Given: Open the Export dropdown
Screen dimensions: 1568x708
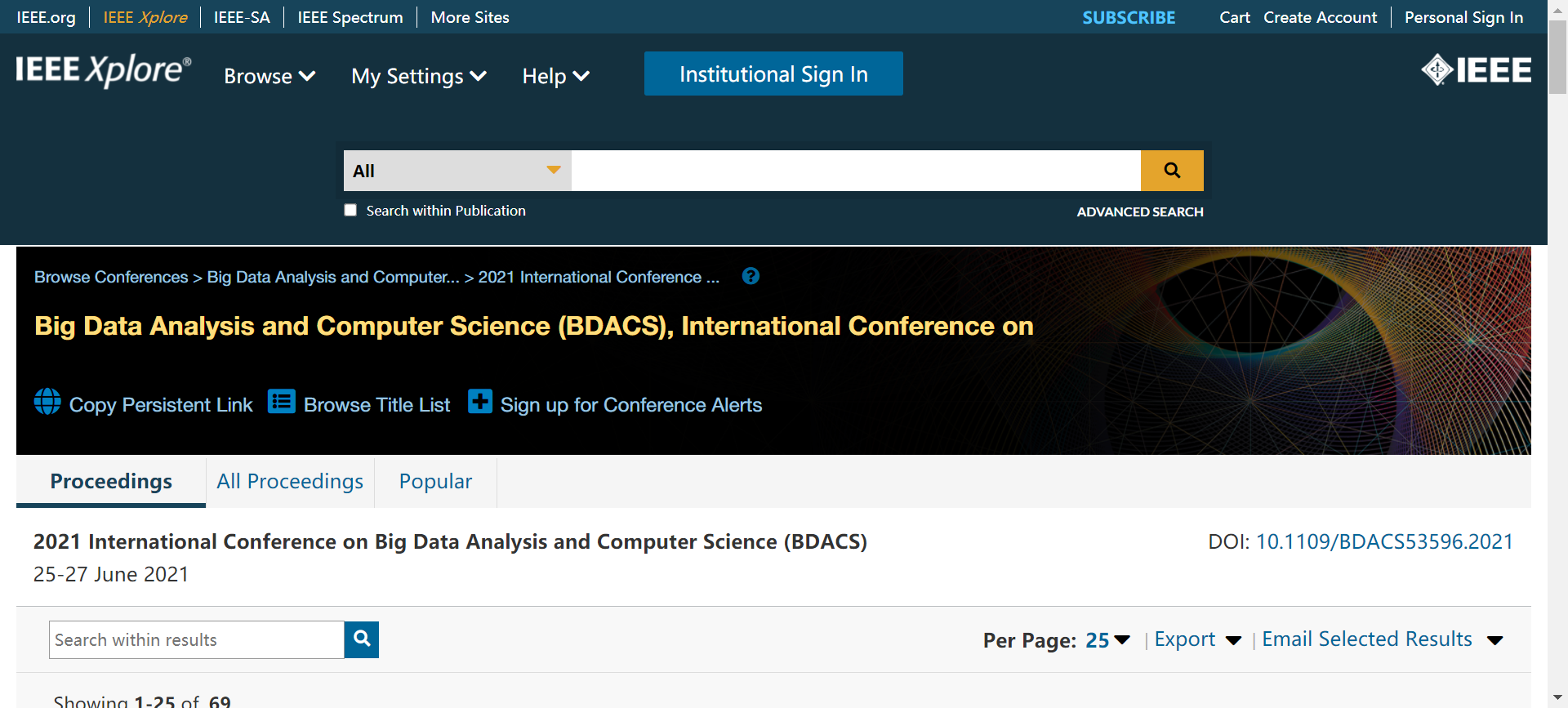Looking at the screenshot, I should 1198,639.
